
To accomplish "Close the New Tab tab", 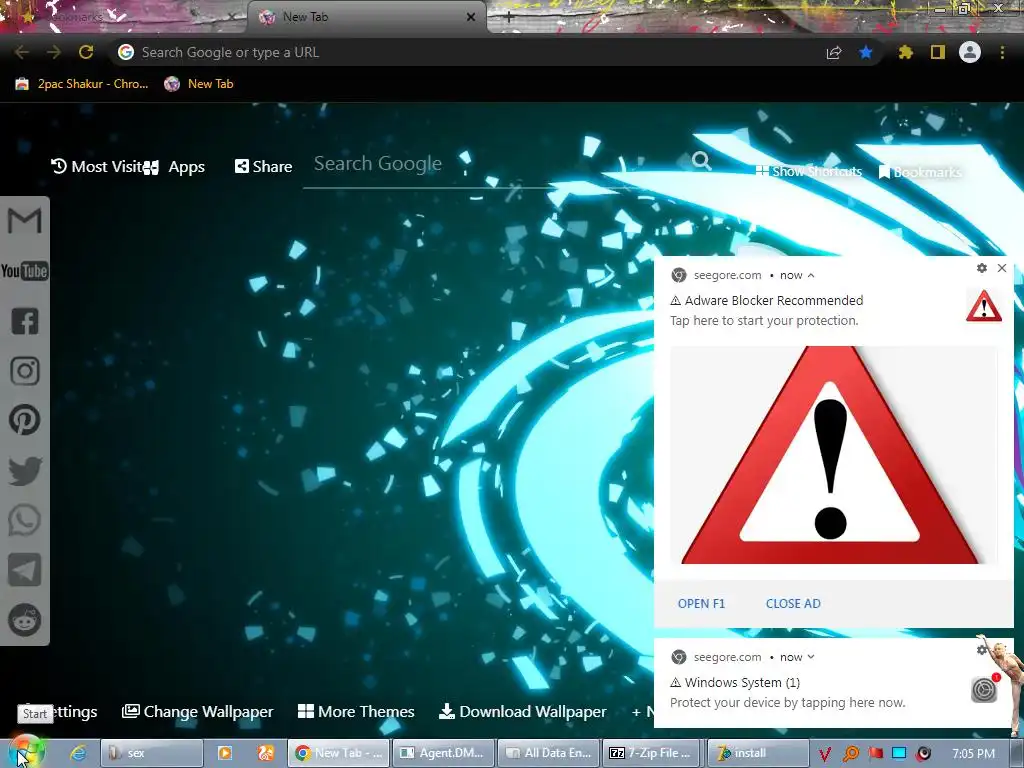I will (471, 18).
